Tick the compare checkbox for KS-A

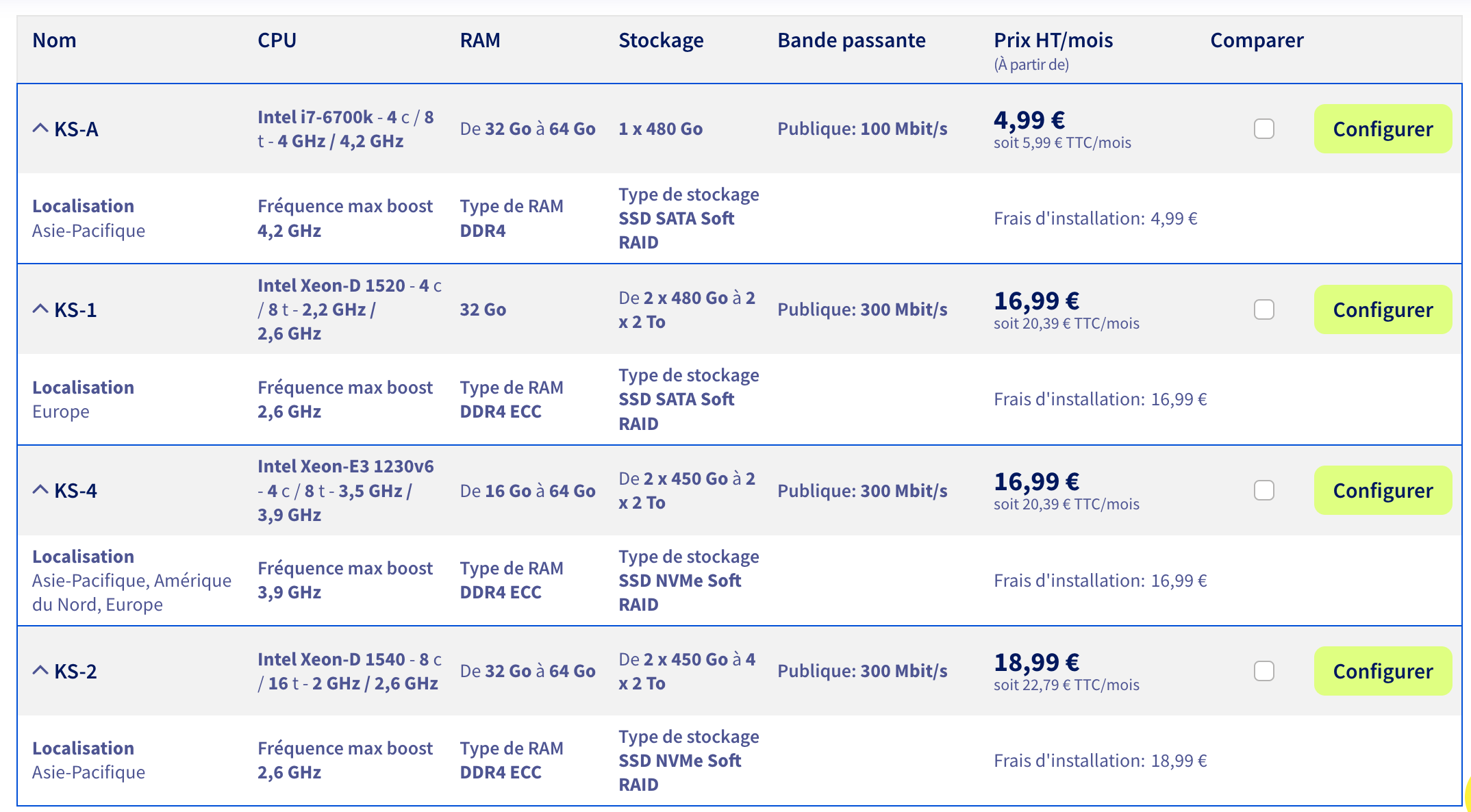point(1263,129)
